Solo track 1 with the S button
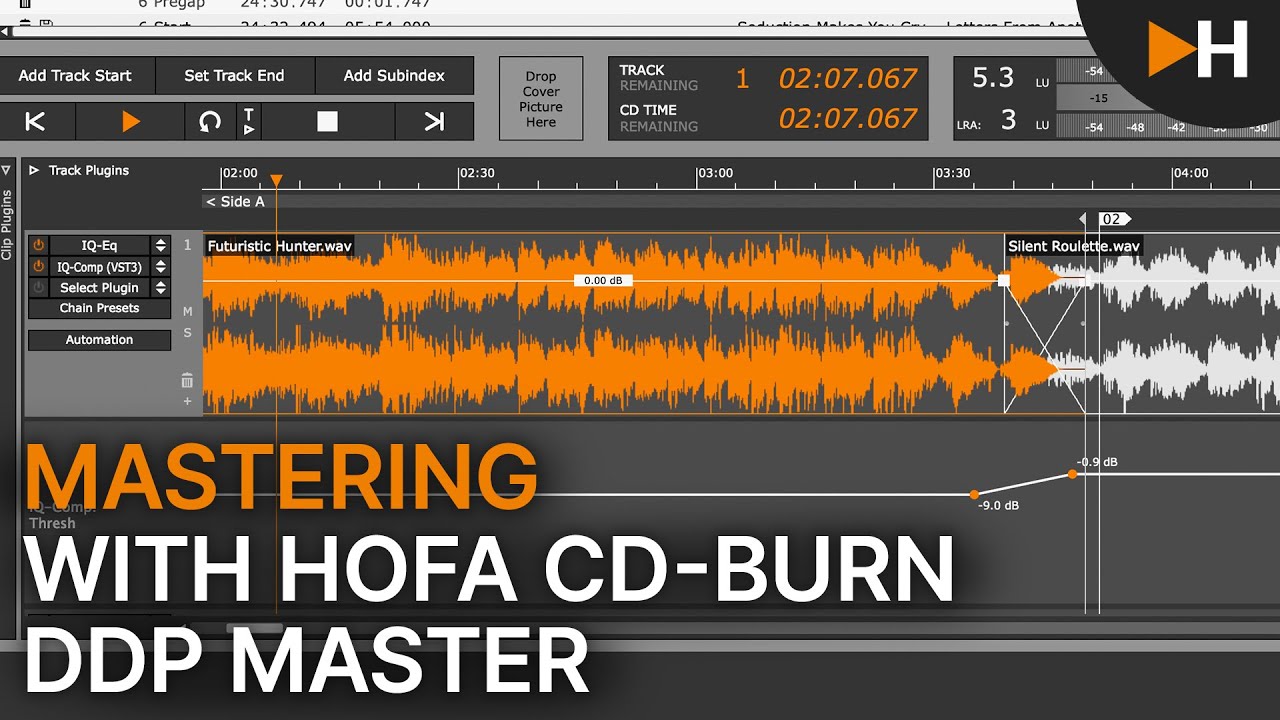Viewport: 1280px width, 720px height. point(187,333)
